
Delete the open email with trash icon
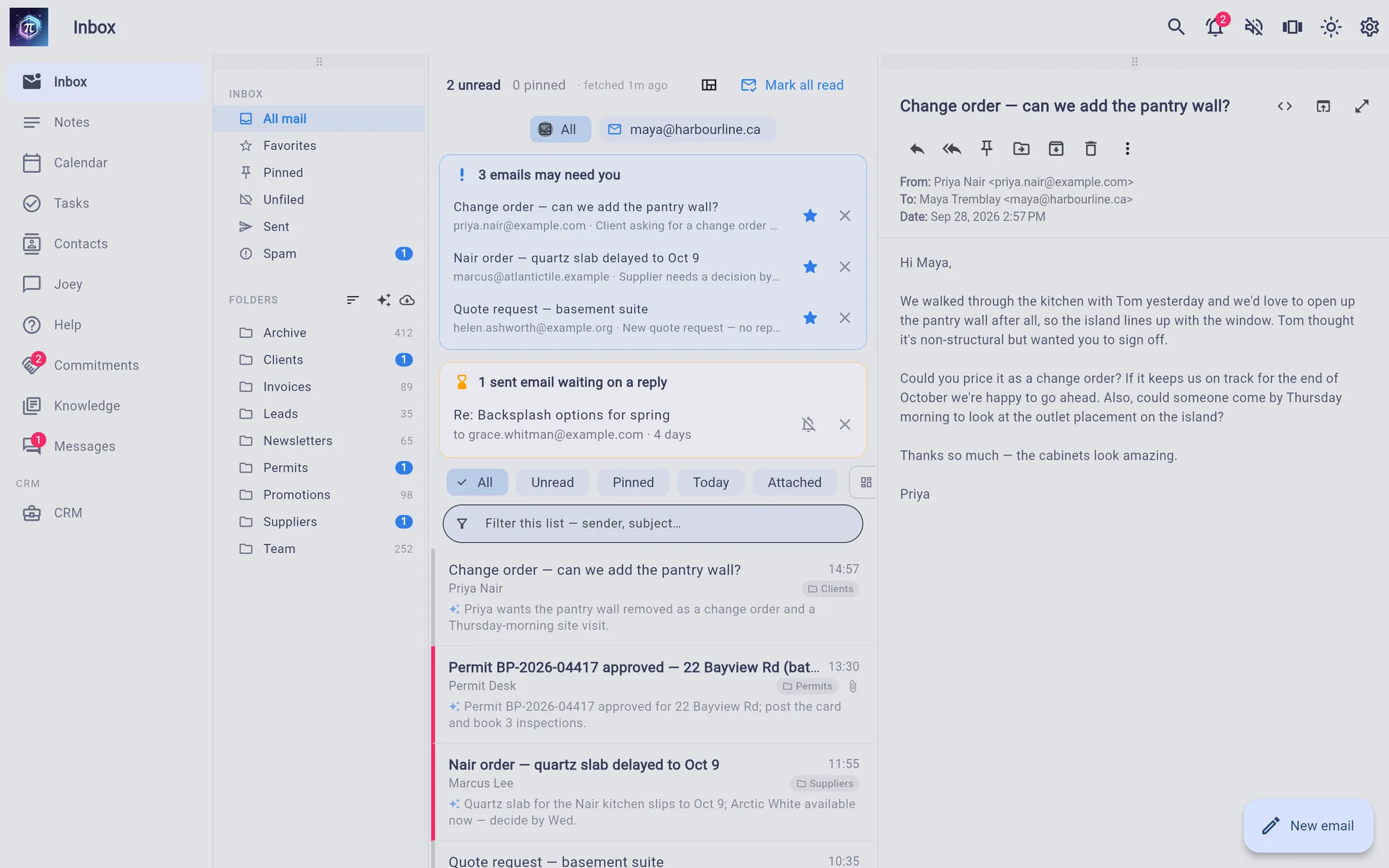pos(1091,149)
